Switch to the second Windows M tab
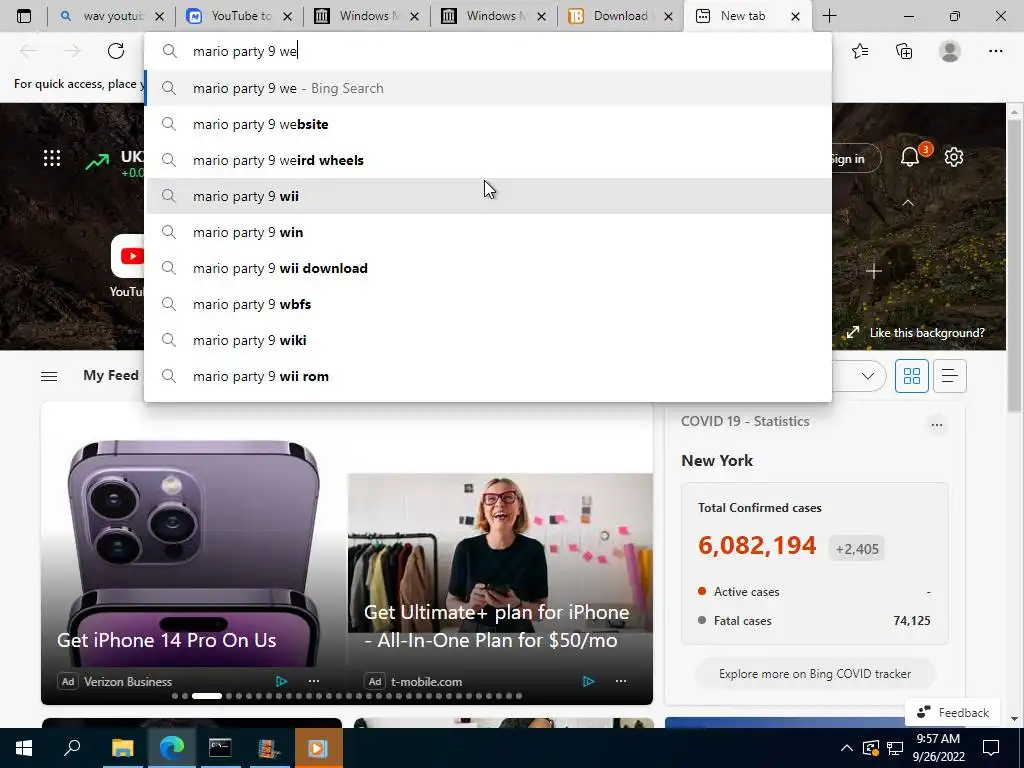 pyautogui.click(x=494, y=16)
